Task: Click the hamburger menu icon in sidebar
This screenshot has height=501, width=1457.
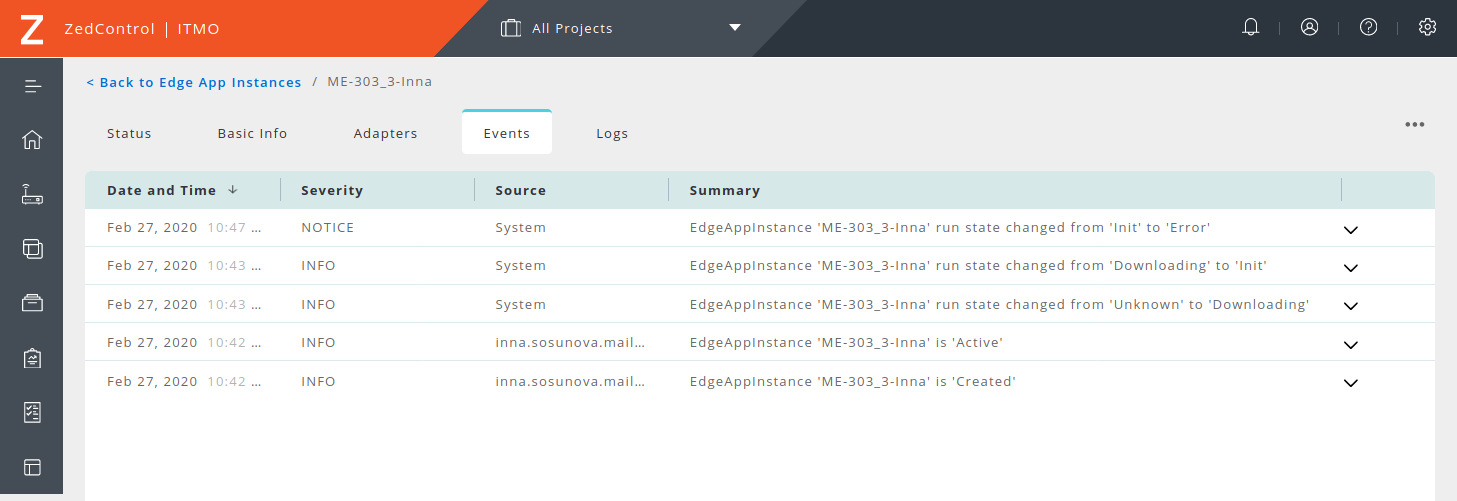Action: pos(32,86)
